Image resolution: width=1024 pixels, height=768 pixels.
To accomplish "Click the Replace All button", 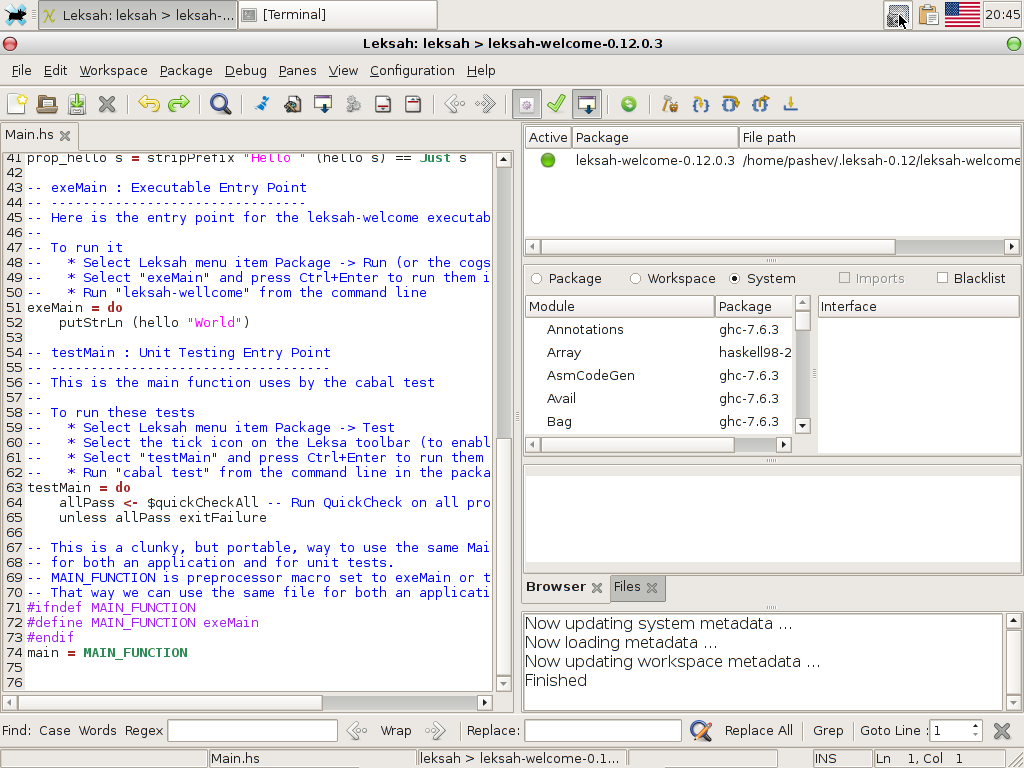I will click(759, 730).
